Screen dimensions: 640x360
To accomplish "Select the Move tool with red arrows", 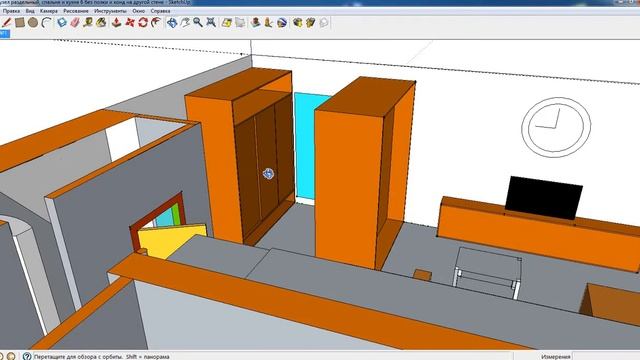I will (x=130, y=22).
